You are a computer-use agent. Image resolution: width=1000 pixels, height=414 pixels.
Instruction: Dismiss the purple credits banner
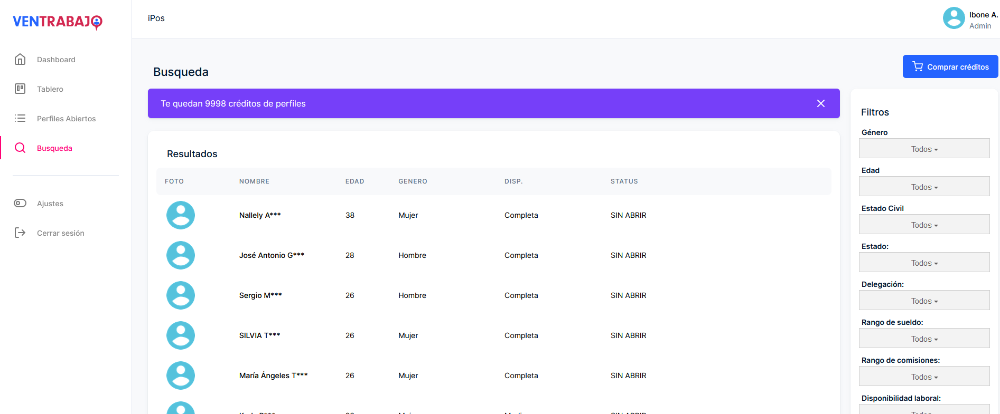(820, 103)
